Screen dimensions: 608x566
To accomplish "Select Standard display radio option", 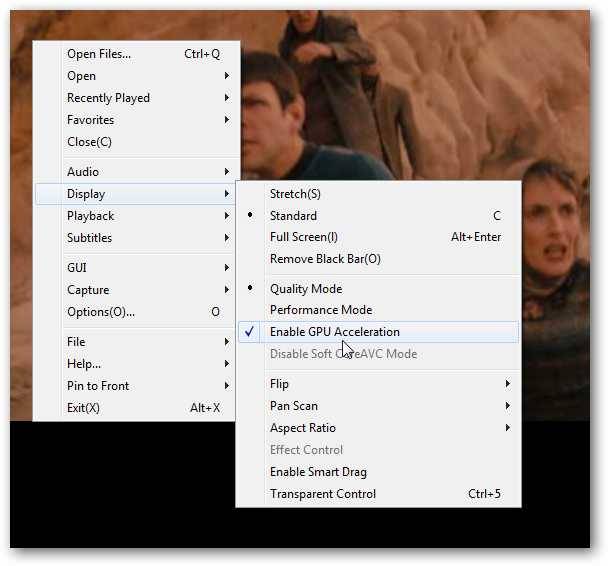I will click(378, 216).
